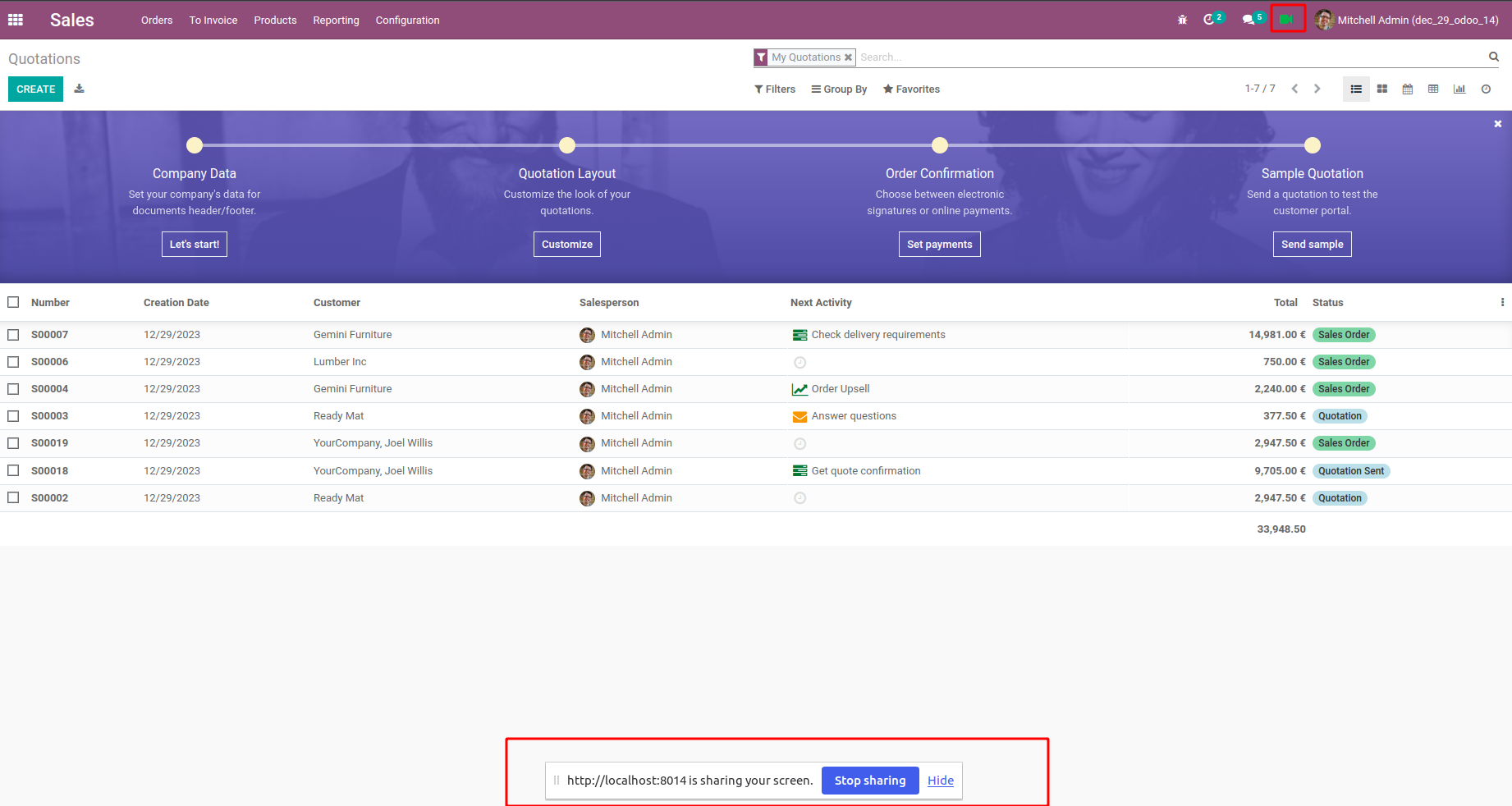
Task: Open the Reporting menu
Action: click(336, 20)
